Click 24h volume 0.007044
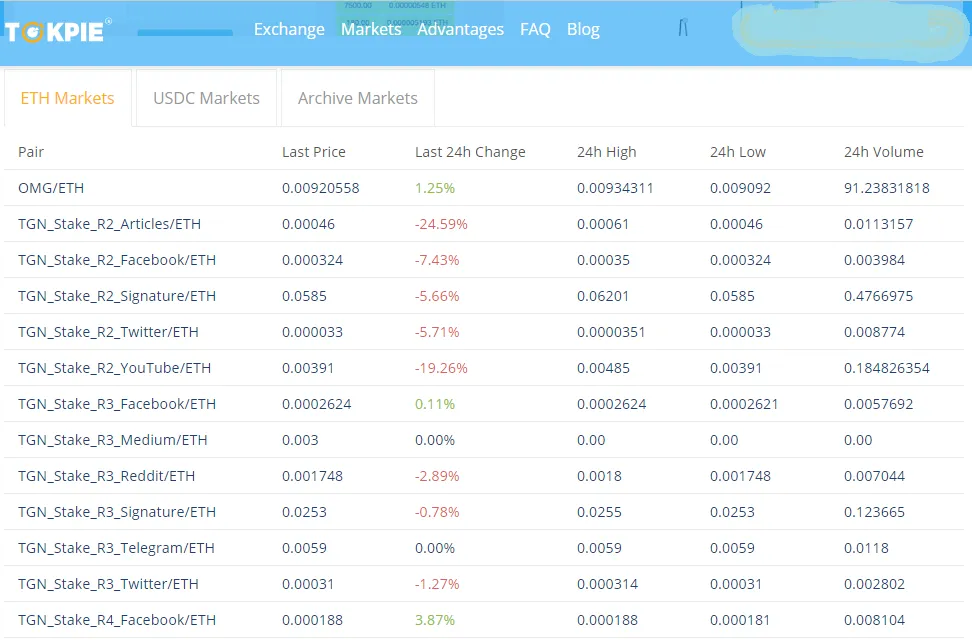The width and height of the screenshot is (972, 640). (874, 476)
